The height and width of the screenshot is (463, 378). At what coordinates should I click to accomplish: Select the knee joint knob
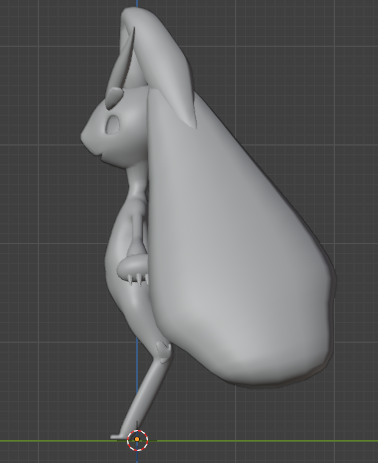[163, 351]
